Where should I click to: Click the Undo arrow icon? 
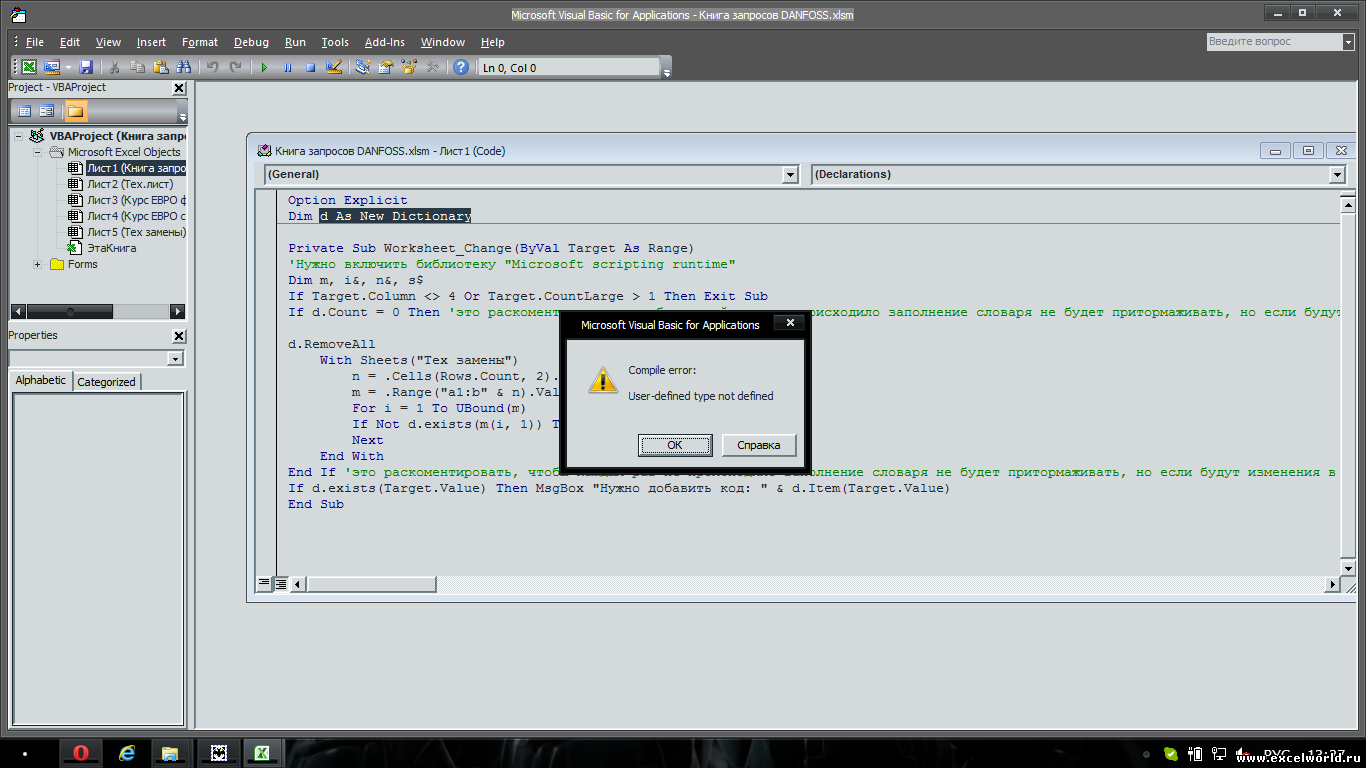pyautogui.click(x=212, y=67)
